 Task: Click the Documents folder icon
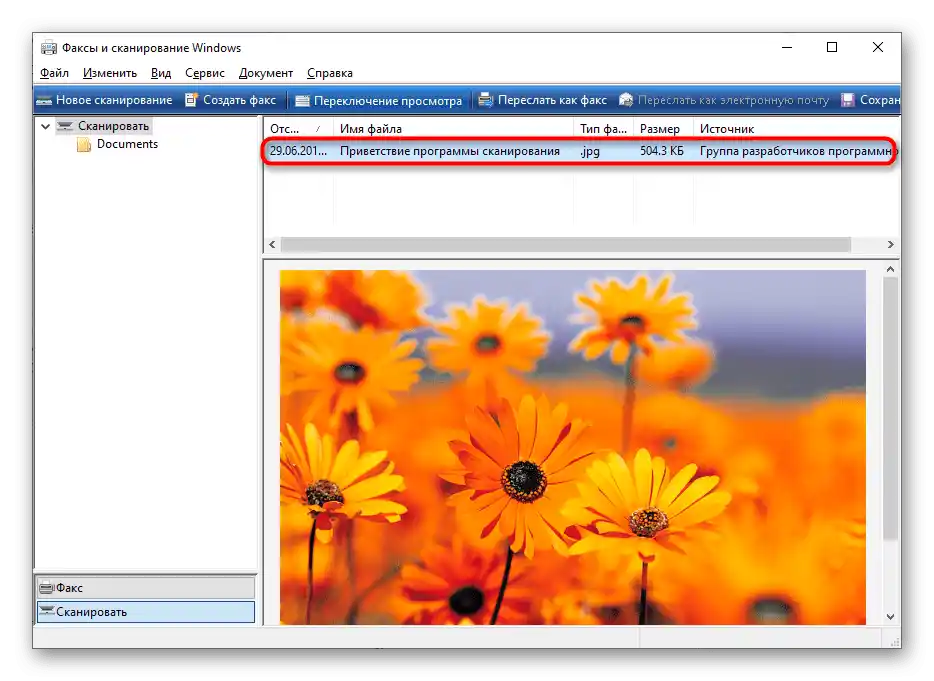pyautogui.click(x=84, y=144)
